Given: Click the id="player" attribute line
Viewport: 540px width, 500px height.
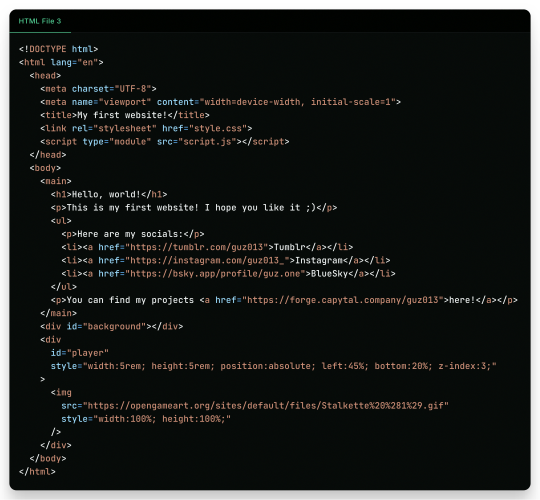Looking at the screenshot, I should click(80, 353).
